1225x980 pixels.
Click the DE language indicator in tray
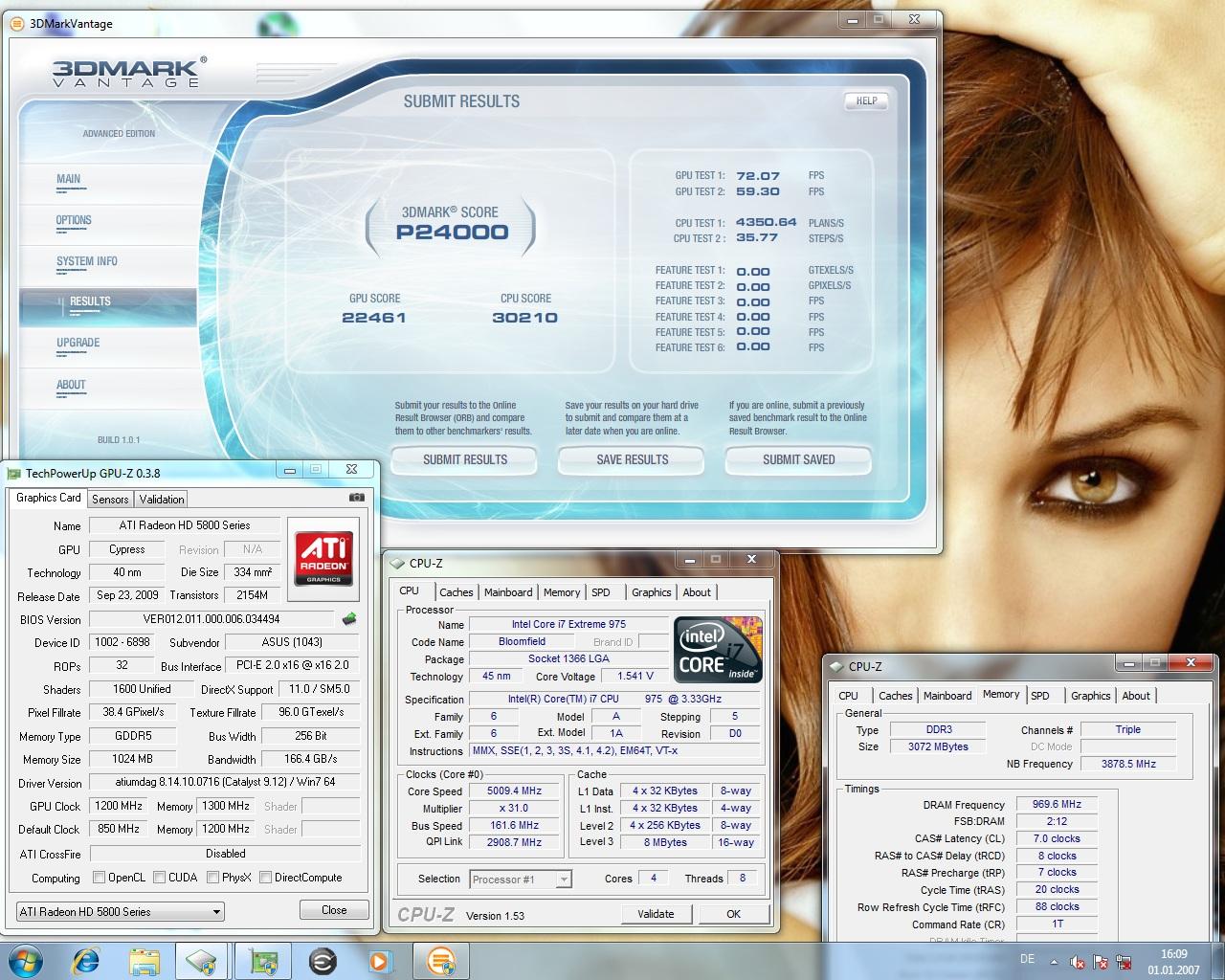tap(1027, 959)
